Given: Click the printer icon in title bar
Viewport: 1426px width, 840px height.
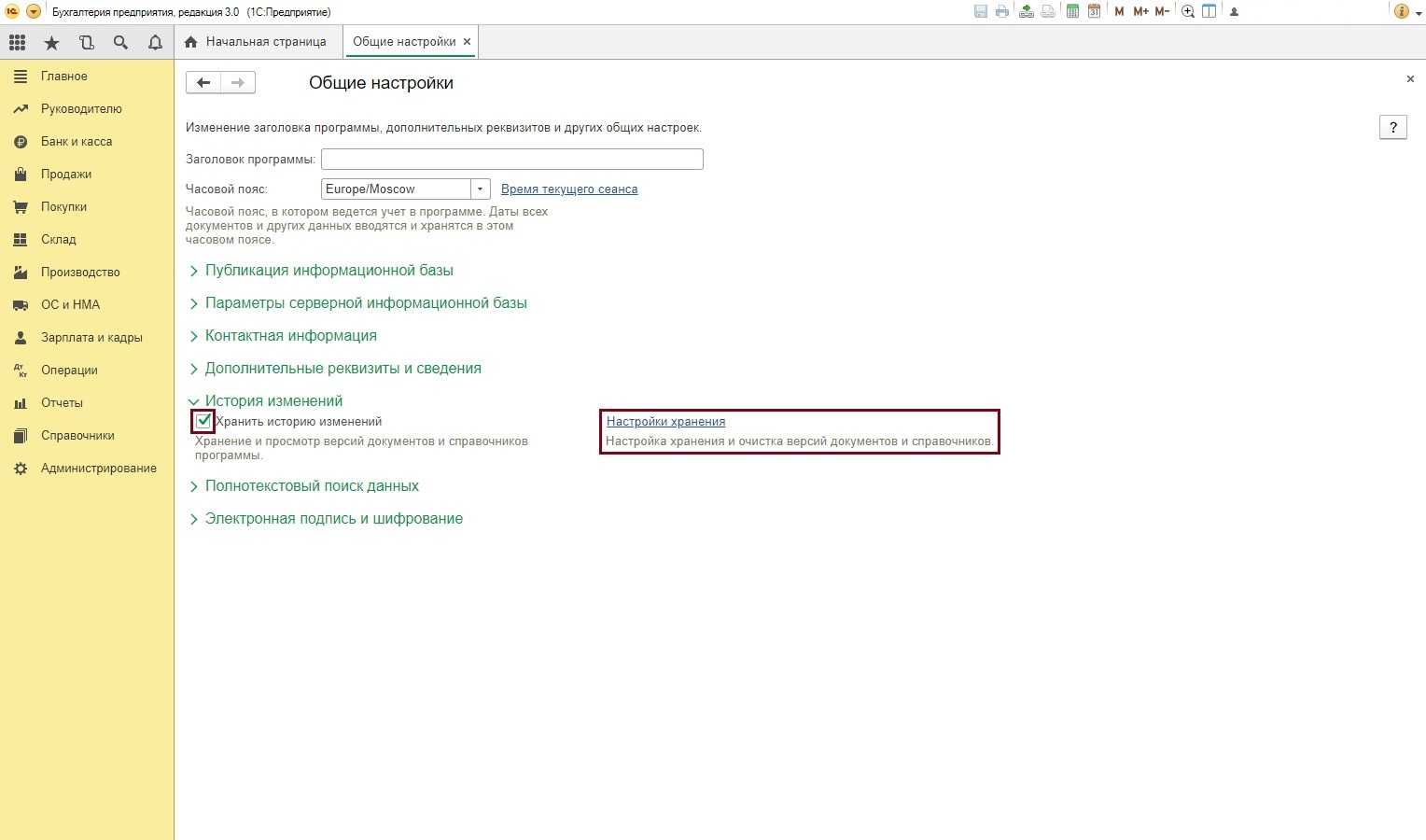Looking at the screenshot, I should [x=1002, y=11].
